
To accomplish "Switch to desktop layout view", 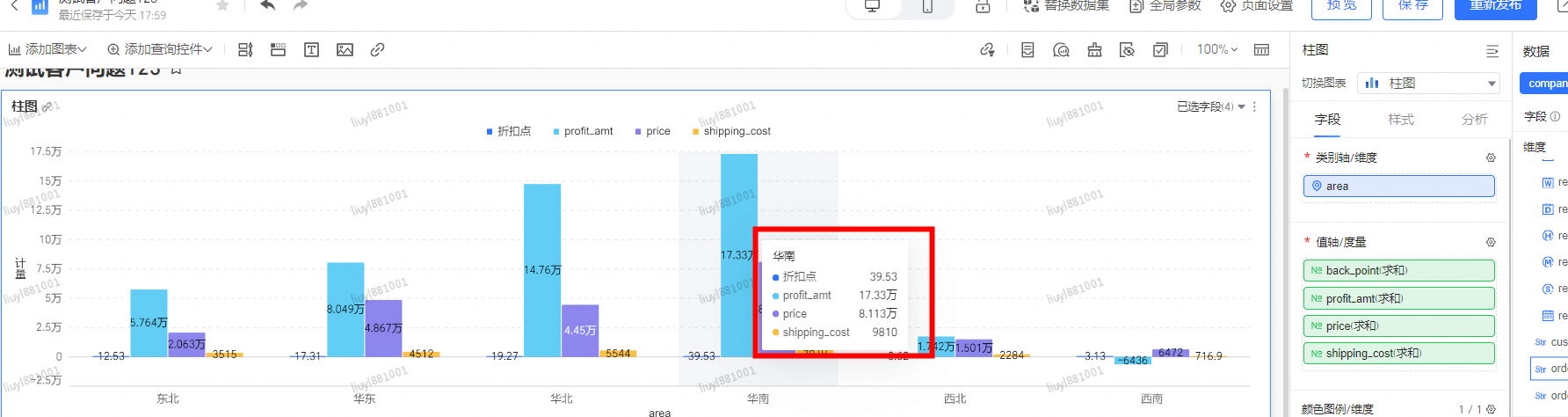I will point(872,7).
